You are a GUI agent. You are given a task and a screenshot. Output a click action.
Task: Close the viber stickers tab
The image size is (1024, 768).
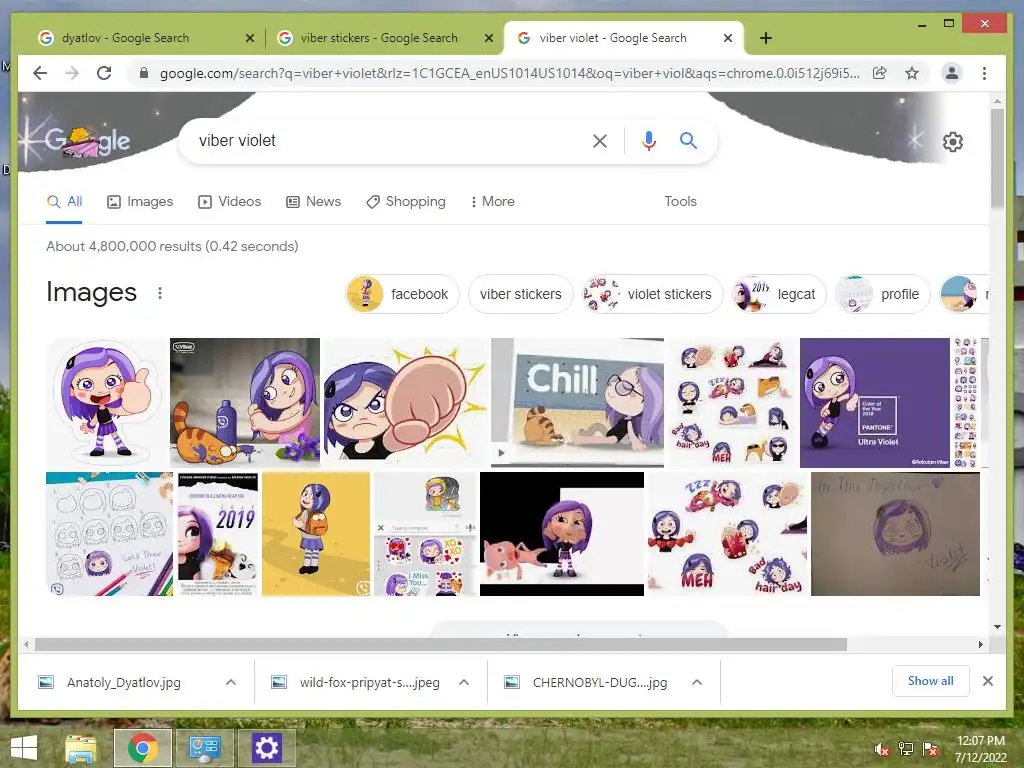(488, 38)
